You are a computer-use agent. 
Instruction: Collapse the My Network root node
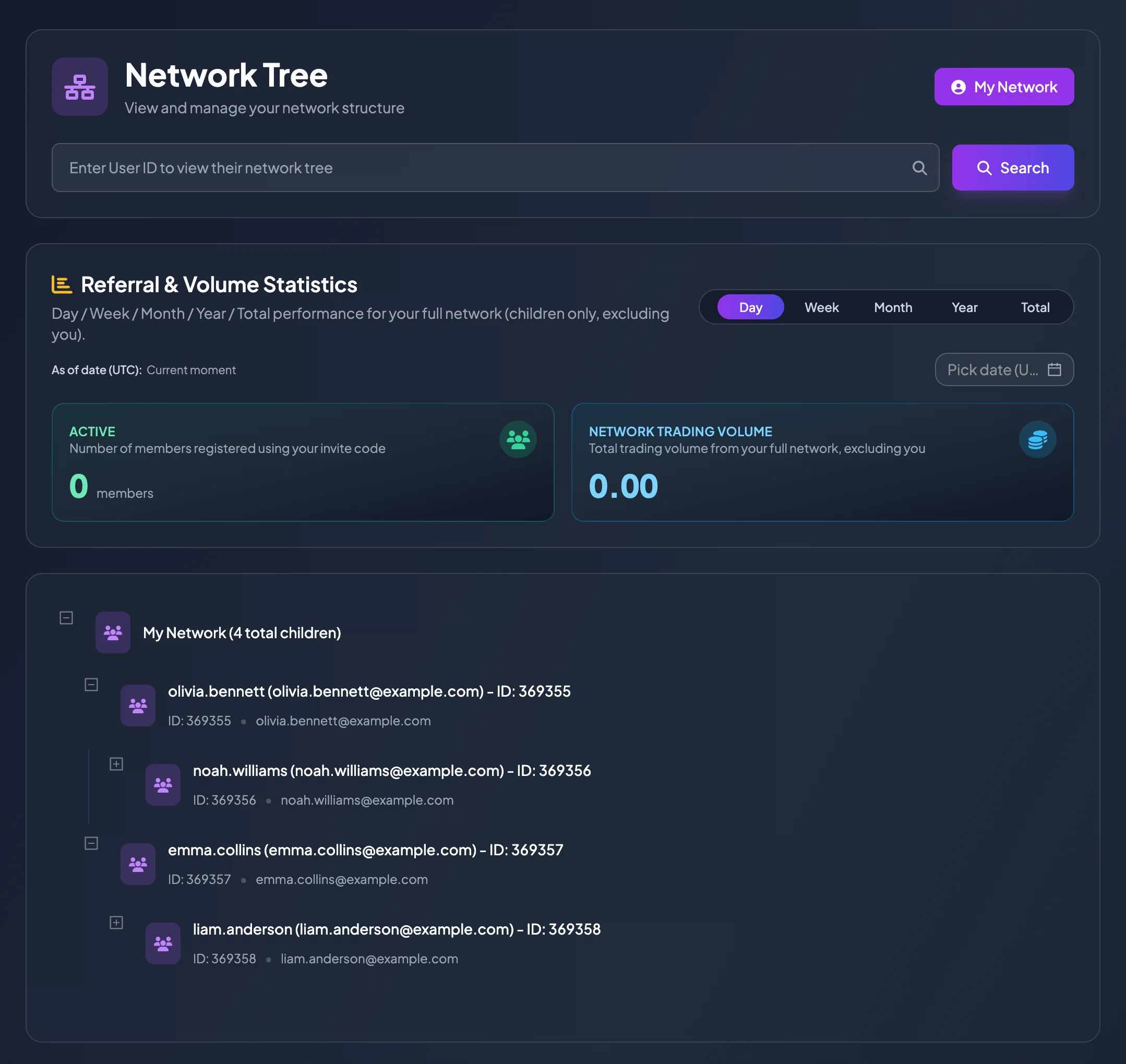[x=66, y=618]
